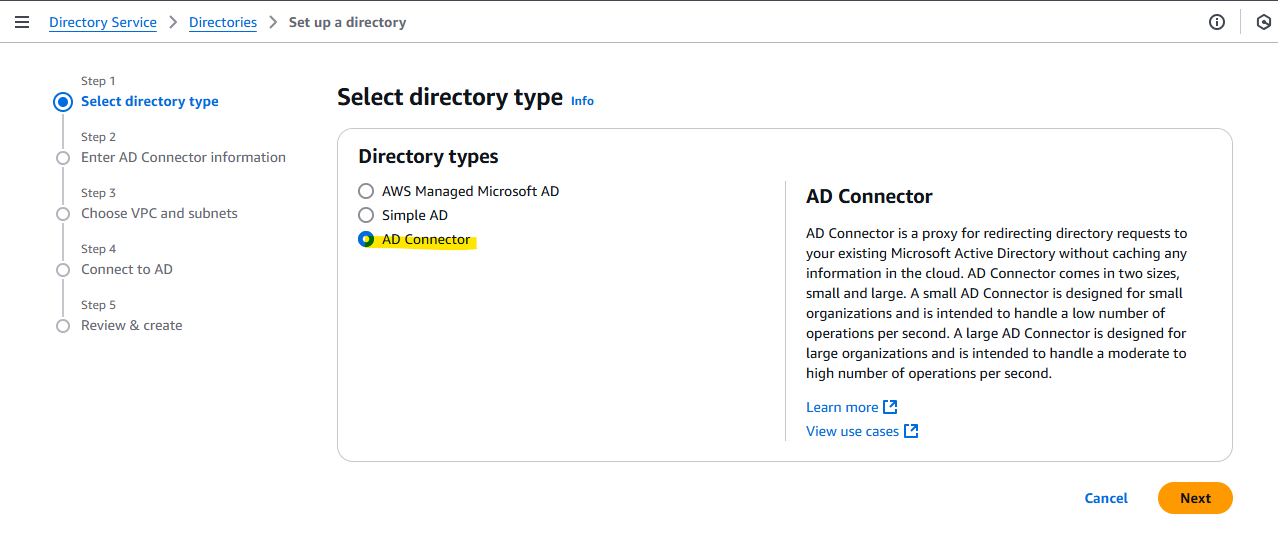This screenshot has width=1278, height=545.
Task: Cancel the directory setup
Action: 1106,498
